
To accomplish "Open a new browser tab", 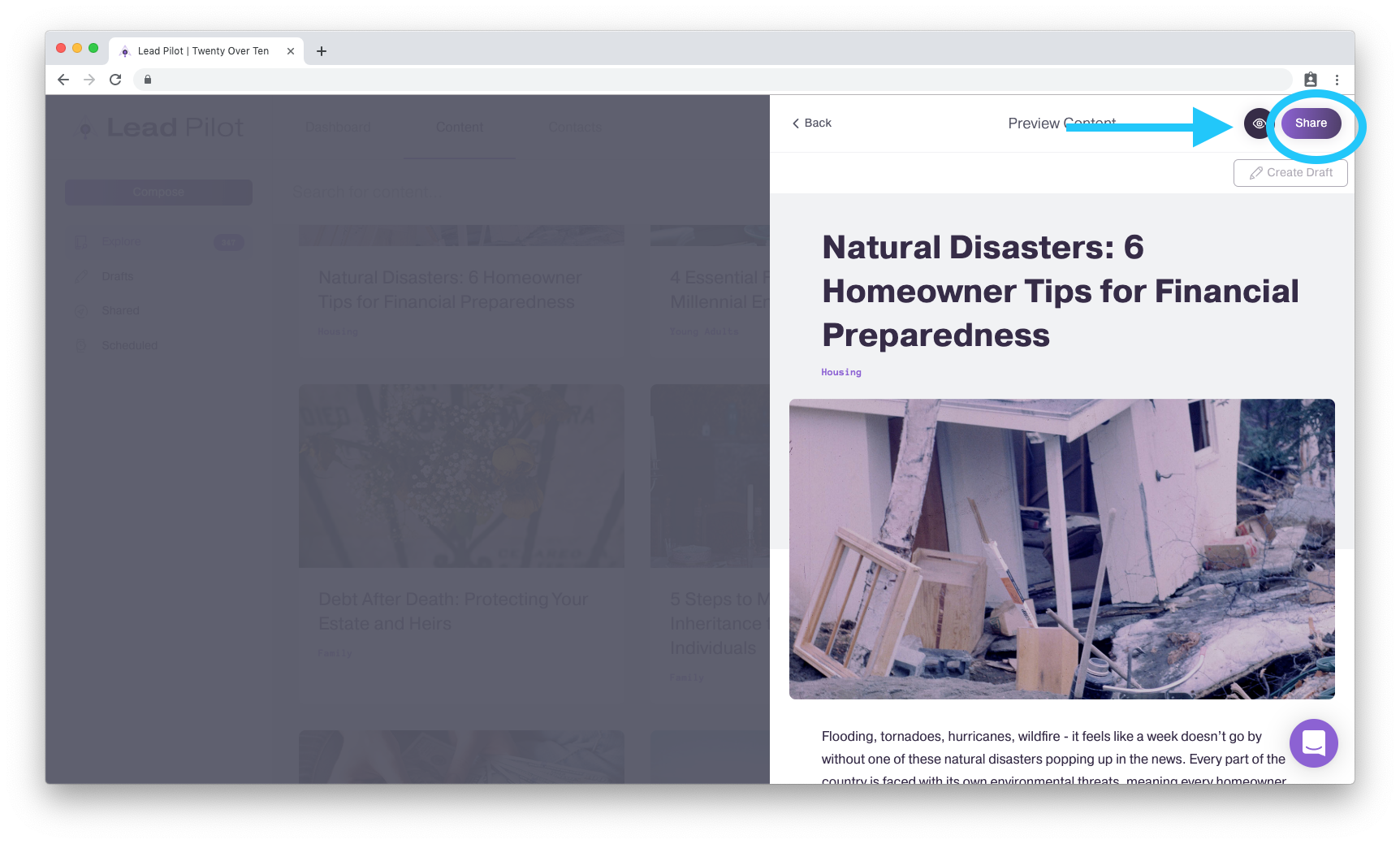I will click(322, 51).
